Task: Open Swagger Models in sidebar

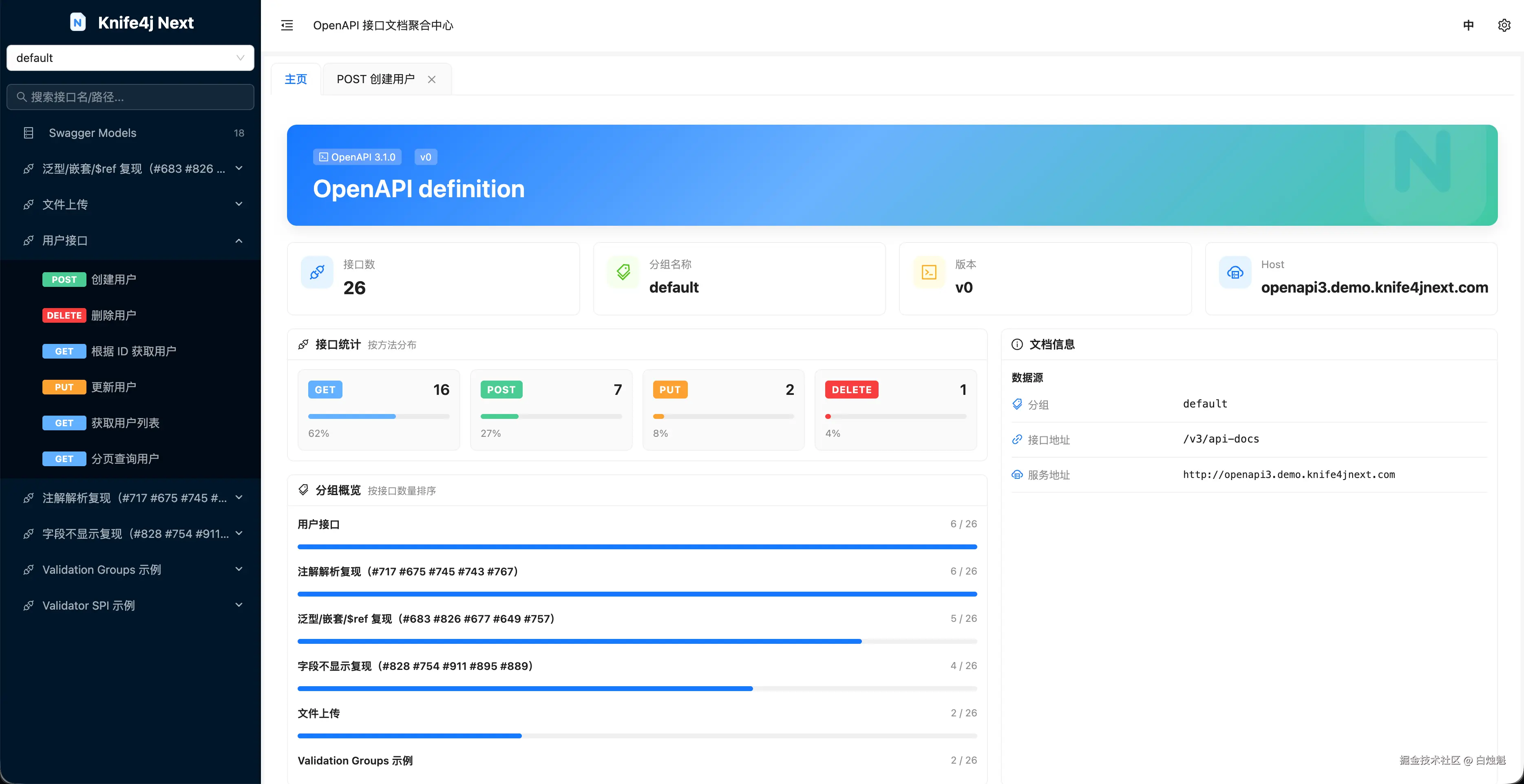Action: (x=130, y=133)
